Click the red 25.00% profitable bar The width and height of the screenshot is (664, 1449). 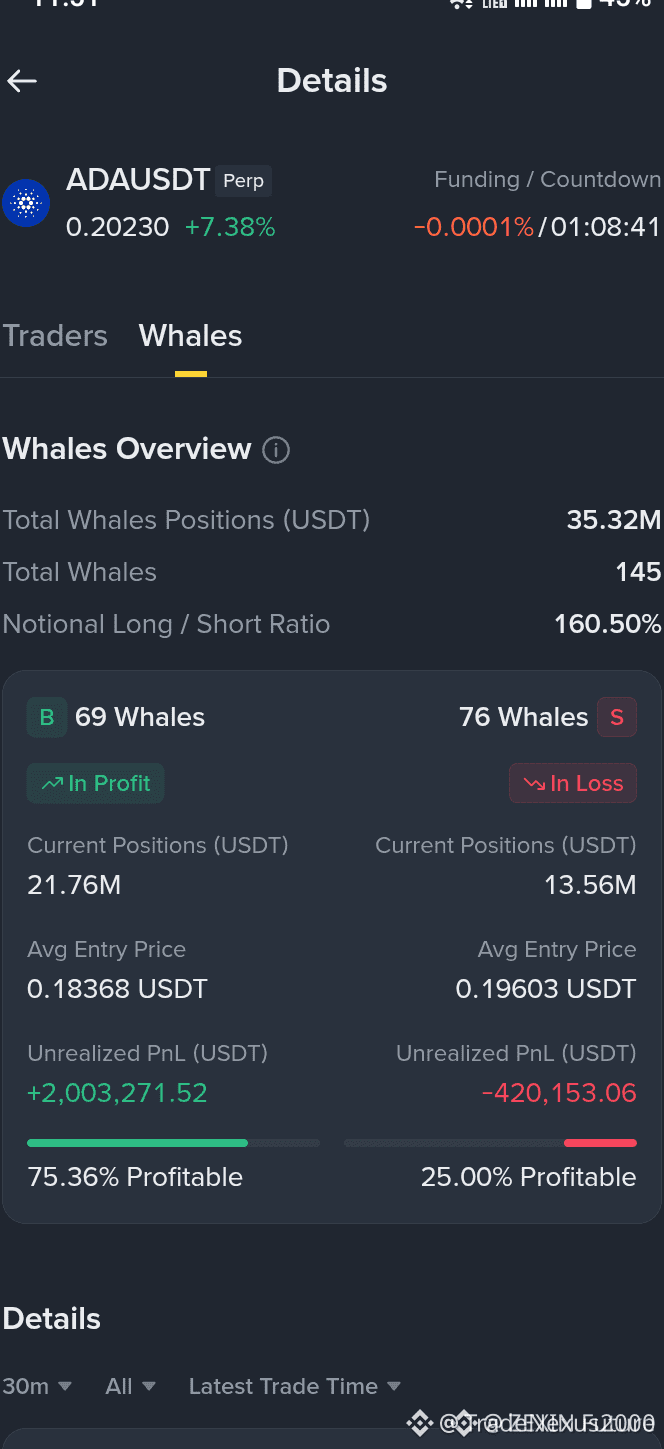pos(600,1142)
